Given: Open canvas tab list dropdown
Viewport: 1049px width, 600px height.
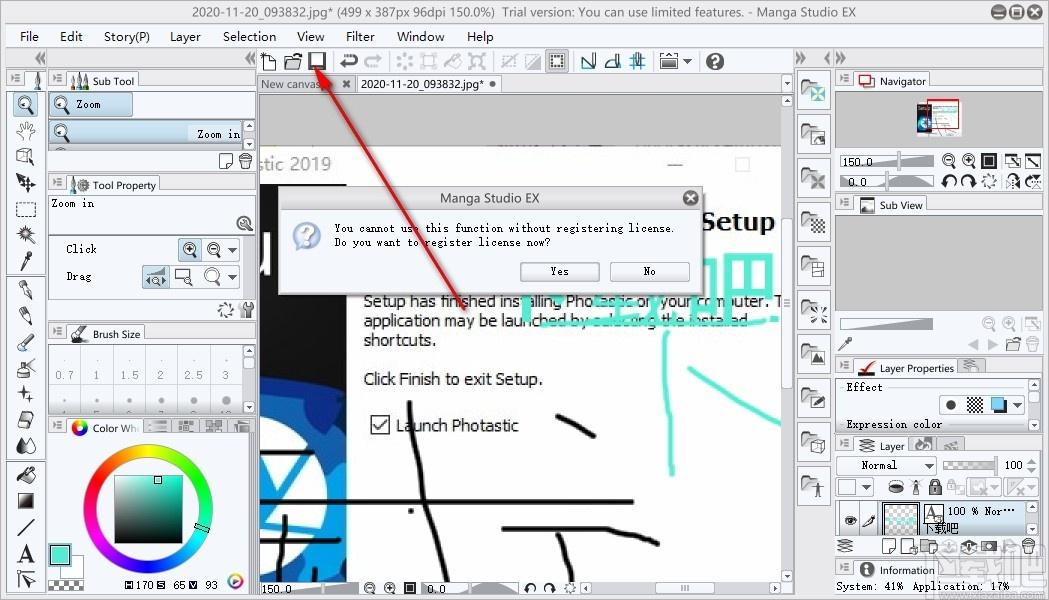Looking at the screenshot, I should pos(787,84).
